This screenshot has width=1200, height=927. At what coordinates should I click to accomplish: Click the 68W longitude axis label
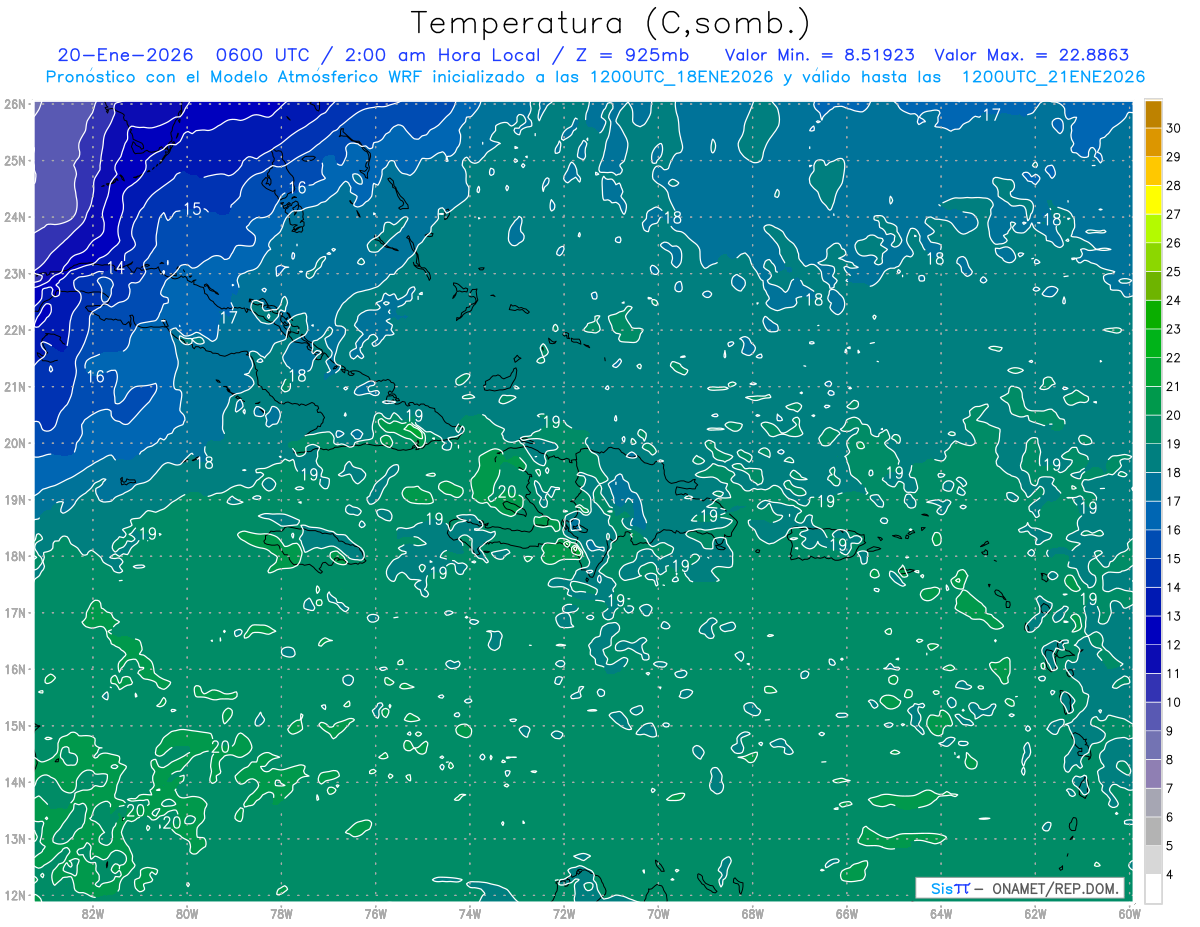coord(753,912)
